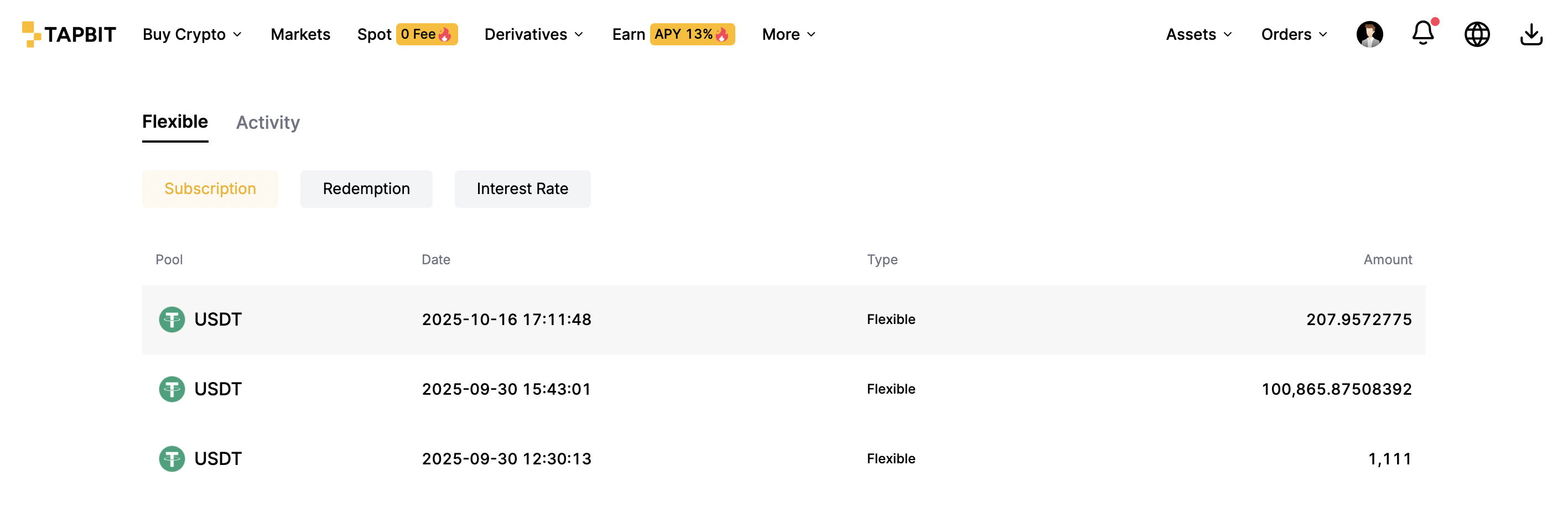Image resolution: width=1568 pixels, height=523 pixels.
Task: Go to the Markets page
Action: click(x=300, y=34)
